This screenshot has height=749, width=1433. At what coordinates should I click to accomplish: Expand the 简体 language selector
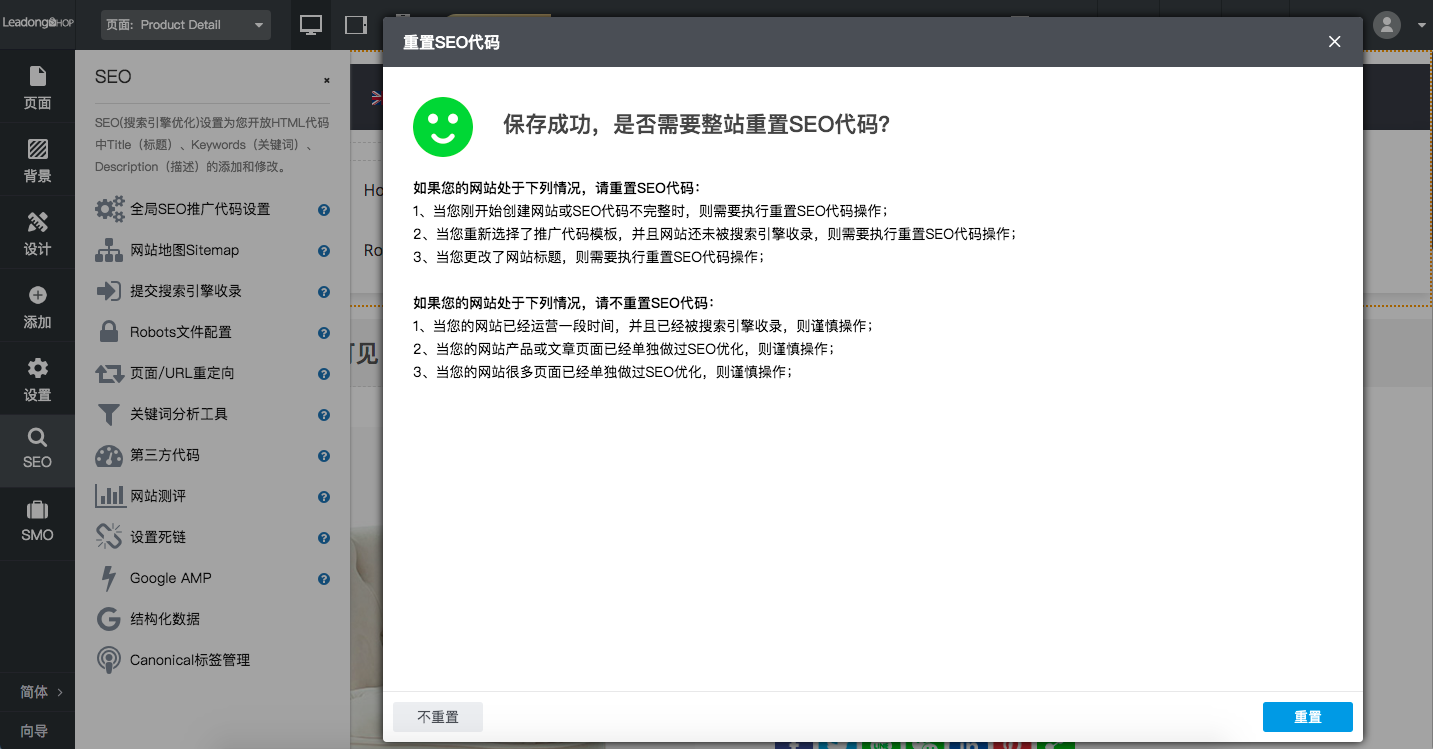(37, 691)
